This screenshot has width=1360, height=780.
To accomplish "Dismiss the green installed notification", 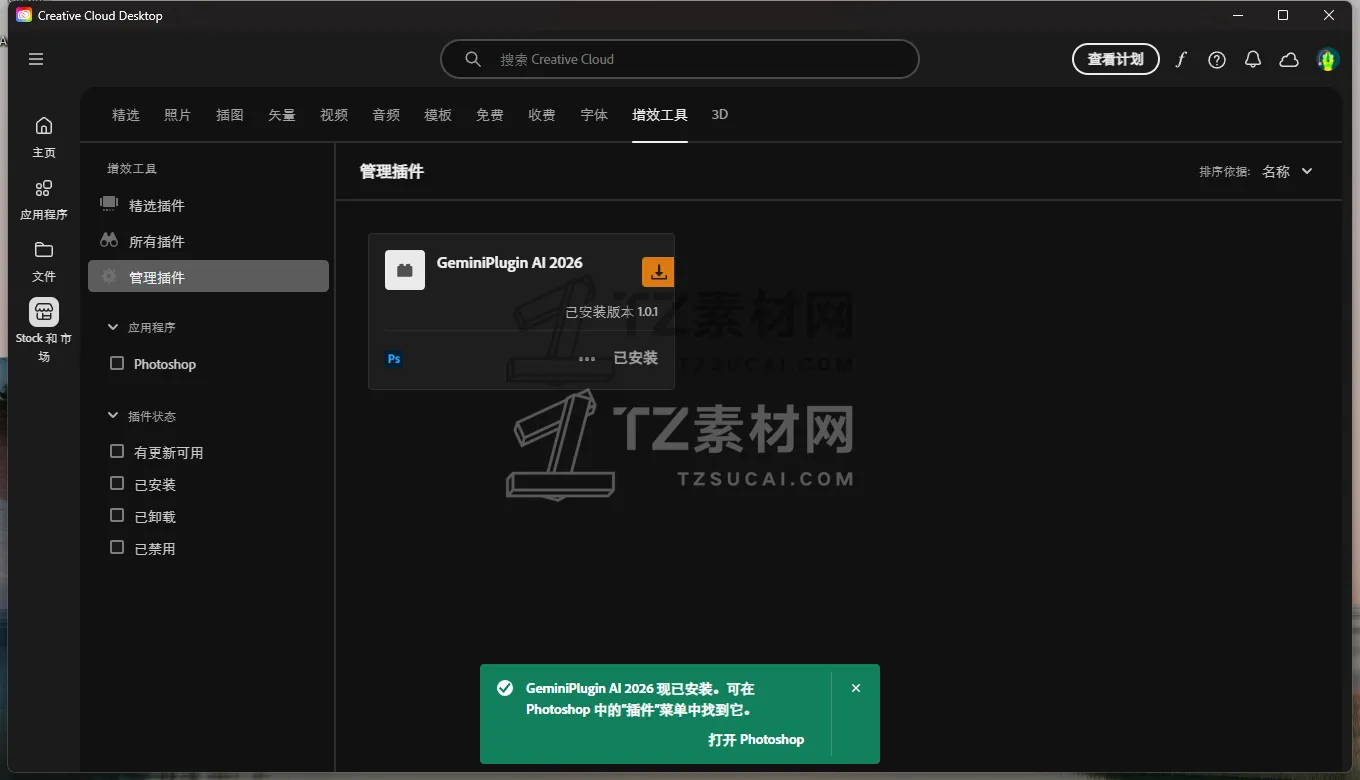I will point(855,688).
